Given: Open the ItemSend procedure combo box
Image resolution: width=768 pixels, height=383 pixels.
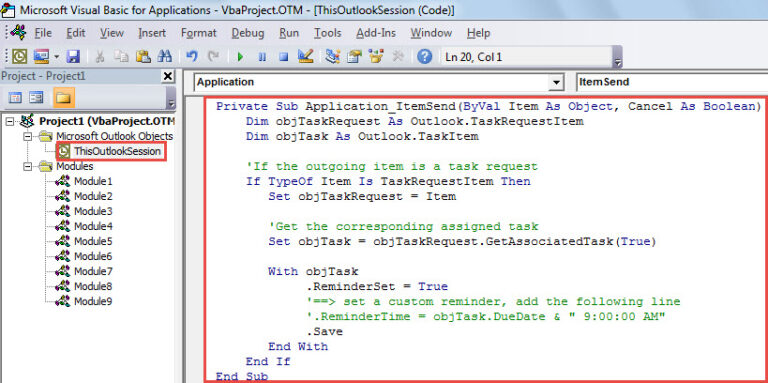Looking at the screenshot, I should 672,82.
